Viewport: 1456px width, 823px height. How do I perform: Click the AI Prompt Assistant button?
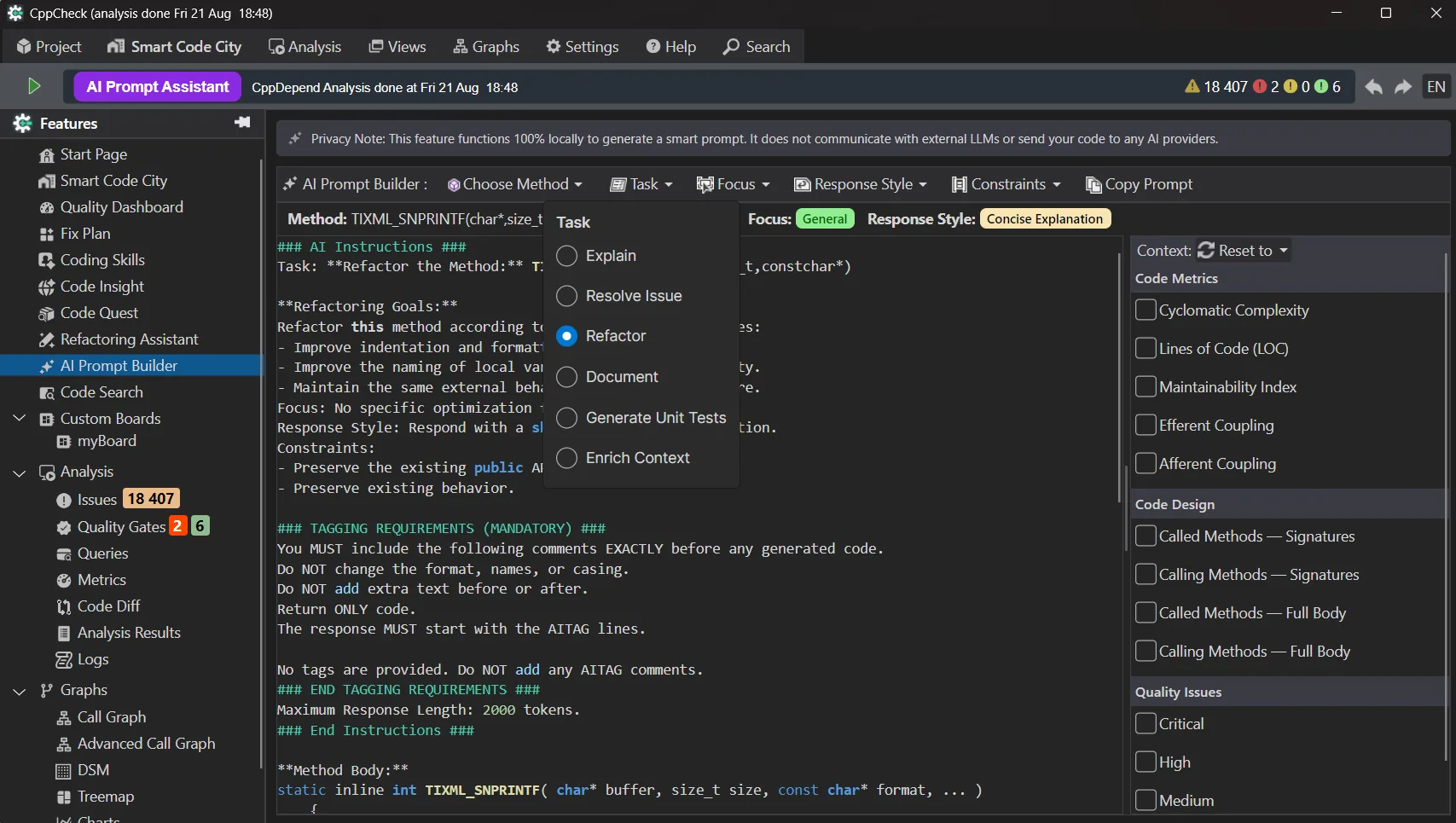[x=158, y=87]
